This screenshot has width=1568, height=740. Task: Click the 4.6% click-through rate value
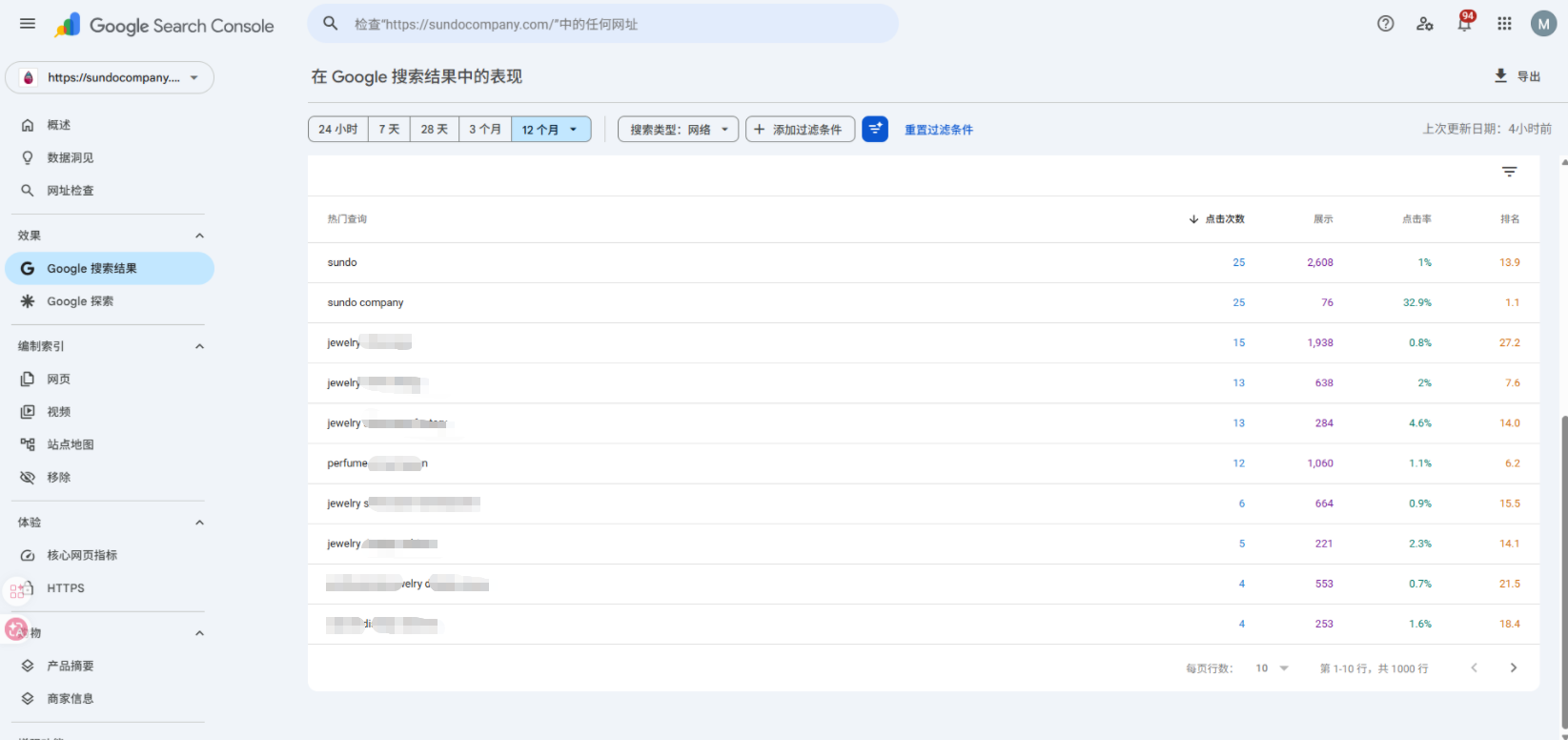(x=1420, y=423)
